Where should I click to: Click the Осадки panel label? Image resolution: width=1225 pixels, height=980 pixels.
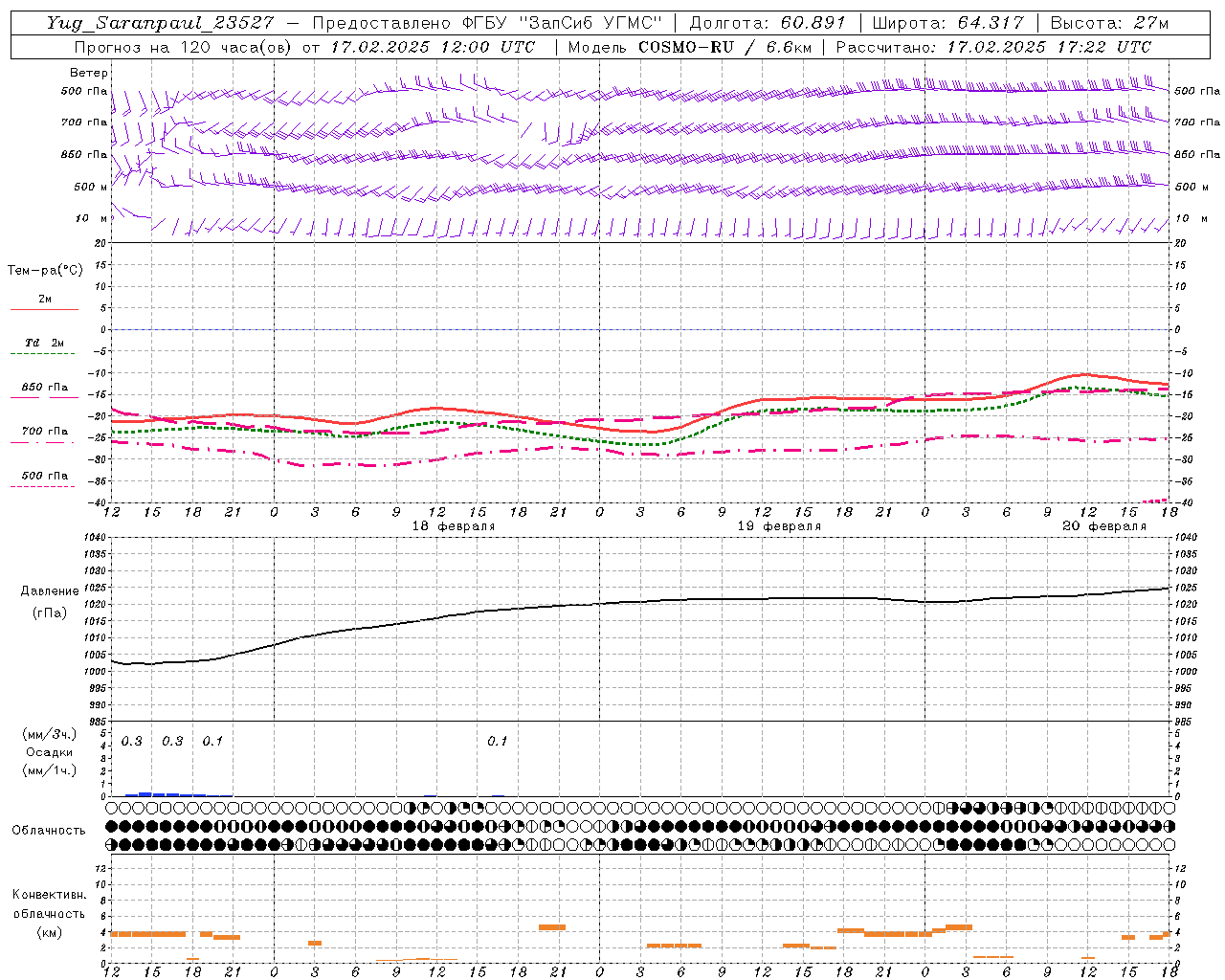(x=50, y=752)
